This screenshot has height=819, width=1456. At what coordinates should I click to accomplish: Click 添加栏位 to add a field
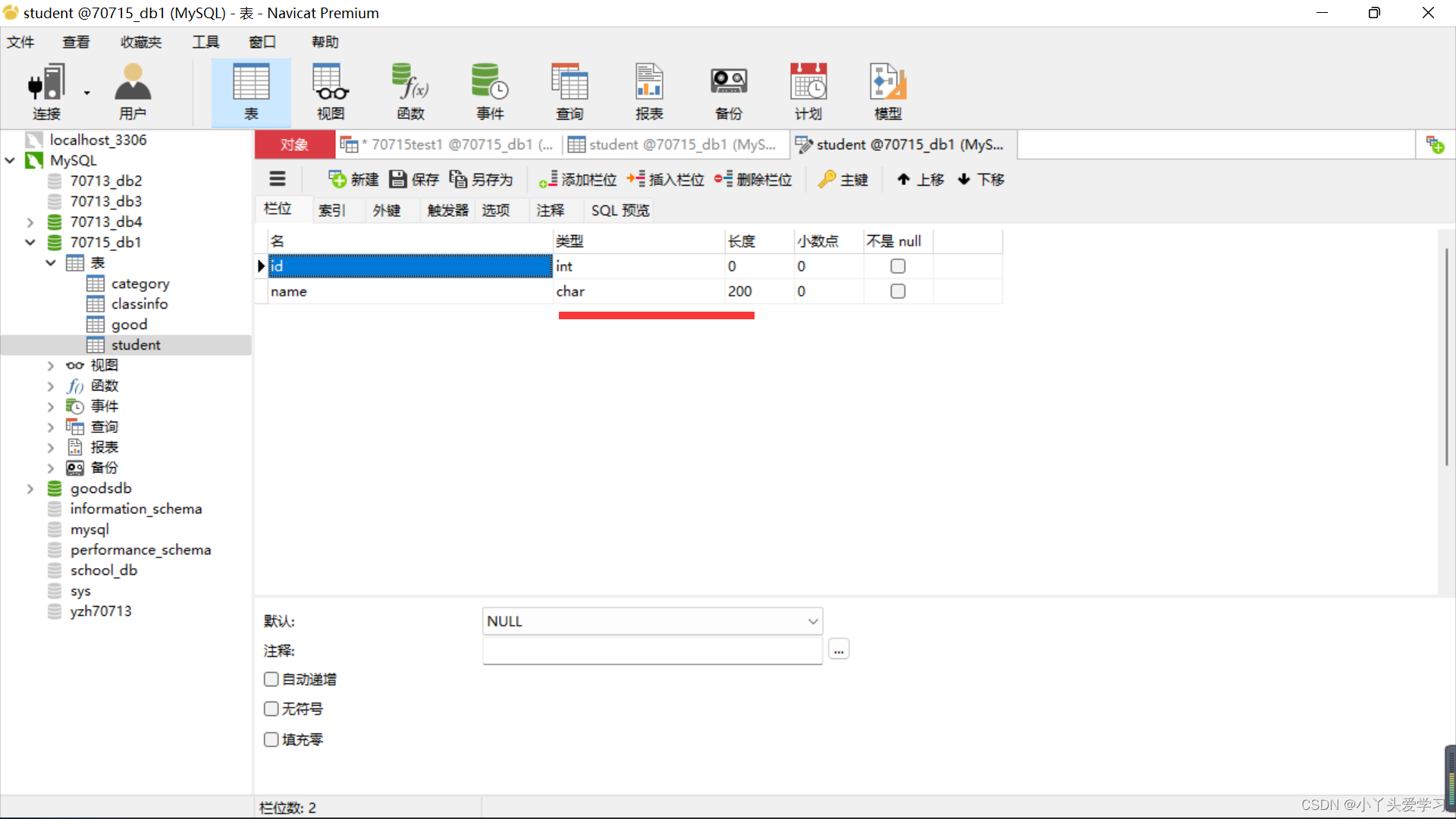tap(578, 179)
